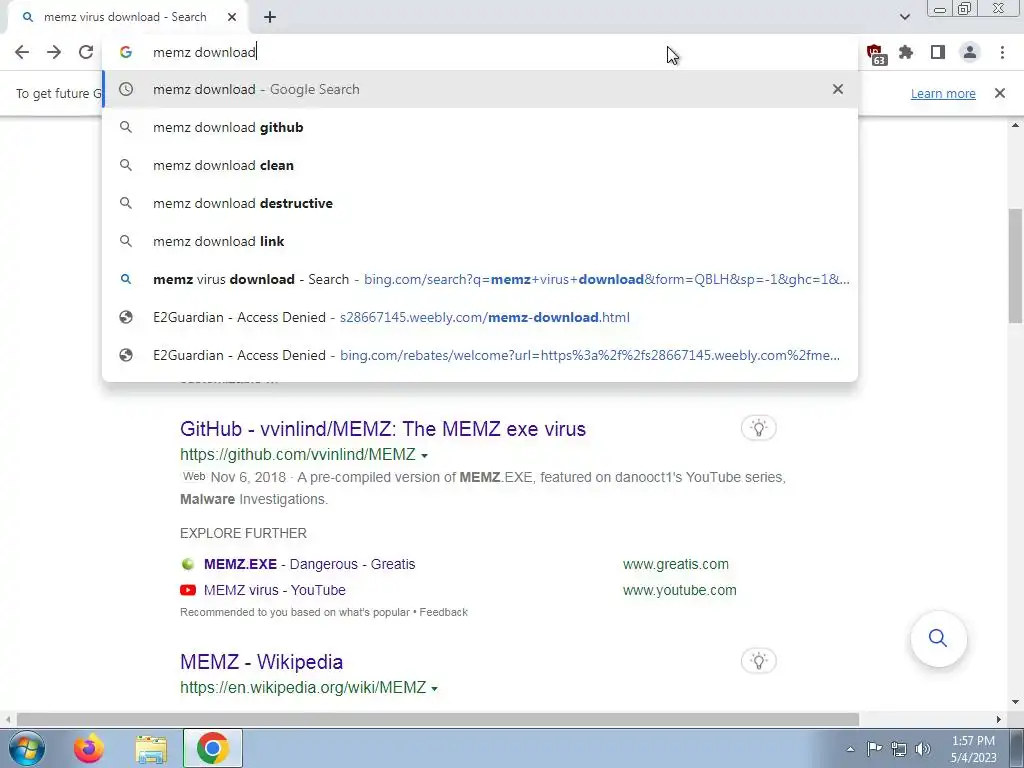The height and width of the screenshot is (768, 1024).
Task: Click the lightbulb icon beside the GitHub result
Action: tap(758, 428)
